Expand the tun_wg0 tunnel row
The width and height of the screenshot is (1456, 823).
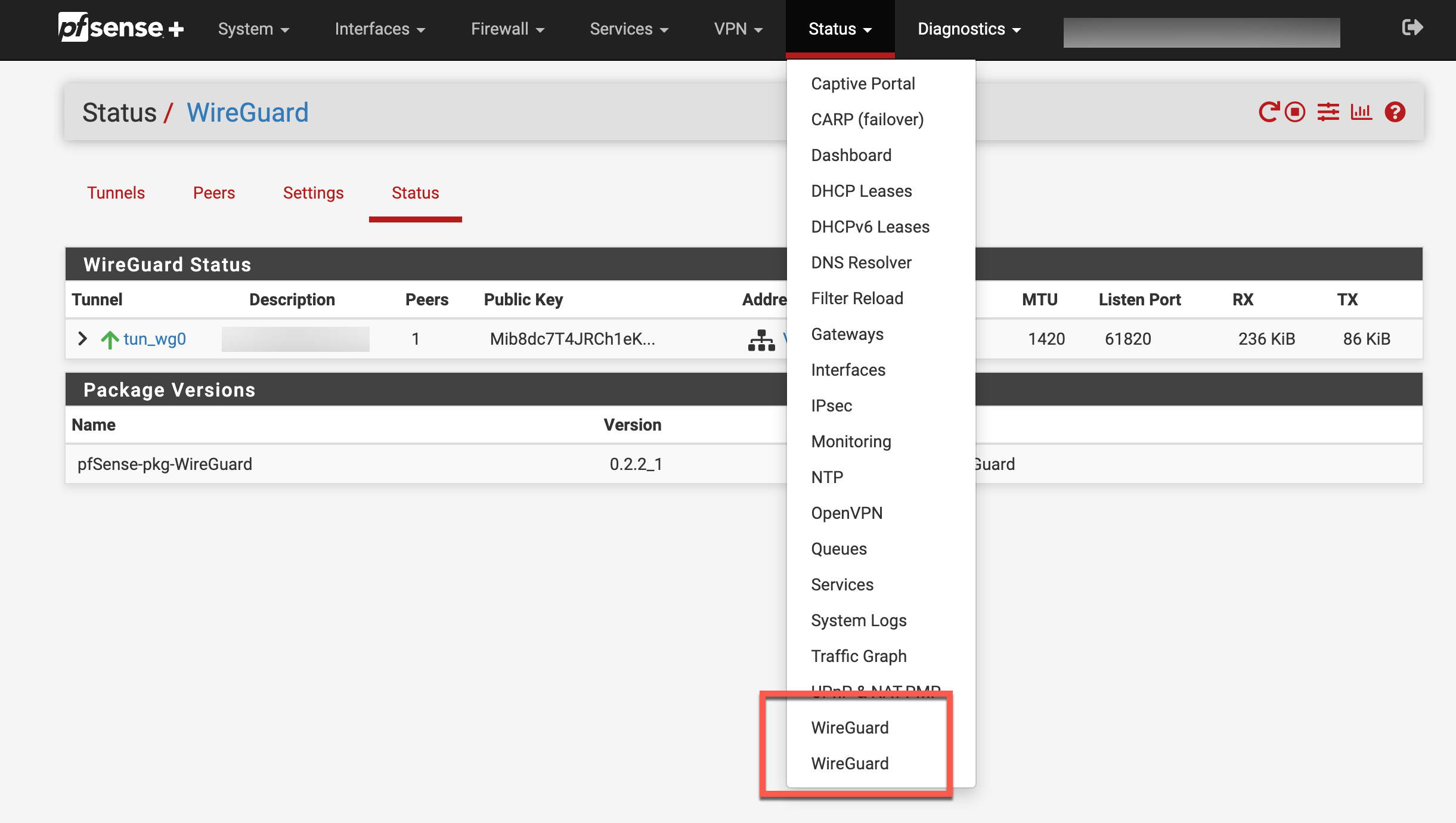point(83,339)
